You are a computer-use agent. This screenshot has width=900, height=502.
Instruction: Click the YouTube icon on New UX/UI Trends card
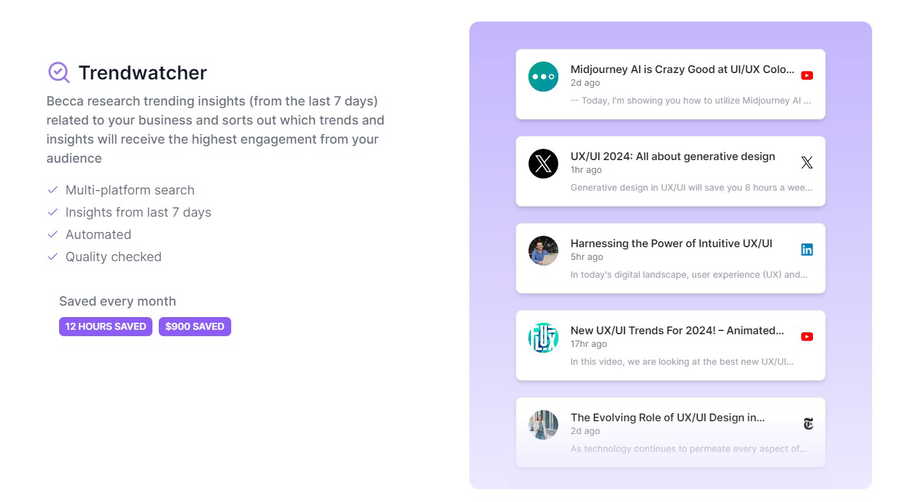pyautogui.click(x=806, y=337)
